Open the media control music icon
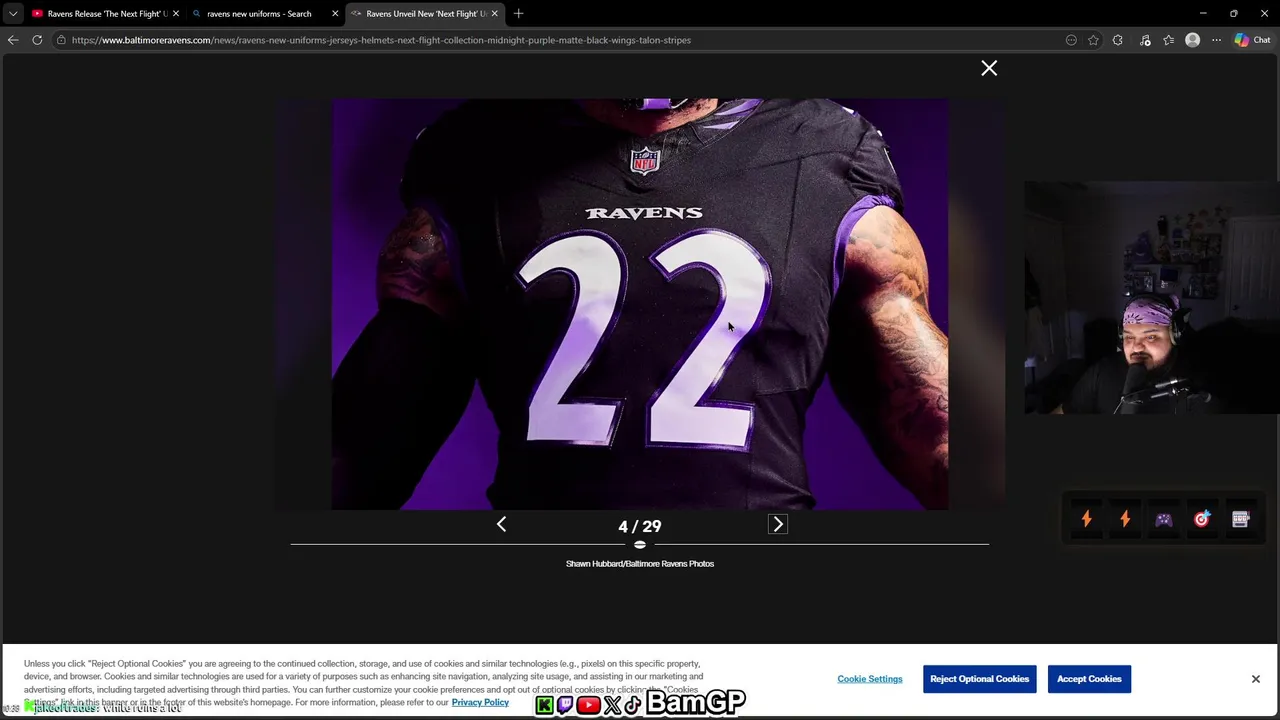1280x720 pixels. [1145, 40]
